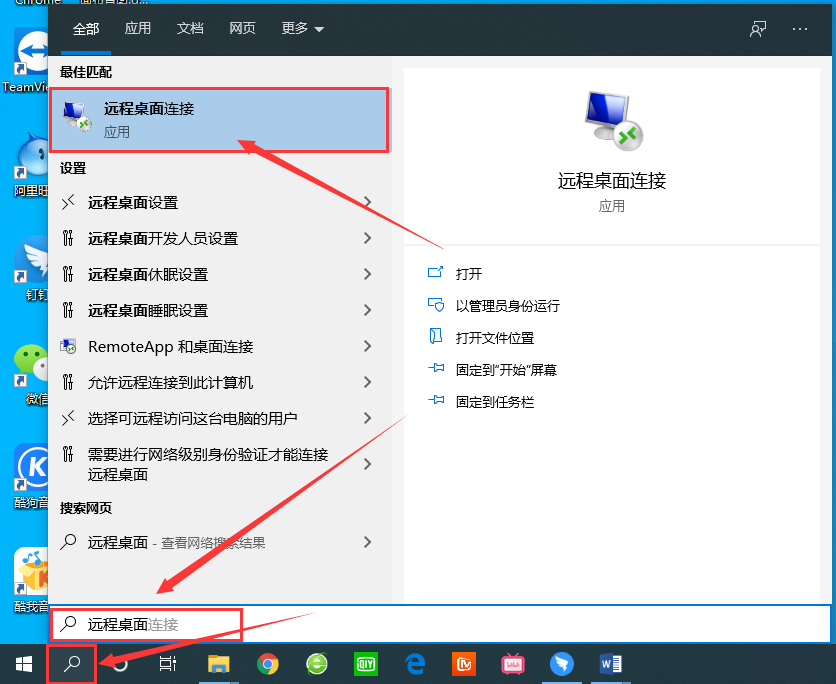Click the Task View taskbar icon
The width and height of the screenshot is (836, 684).
pyautogui.click(x=169, y=663)
